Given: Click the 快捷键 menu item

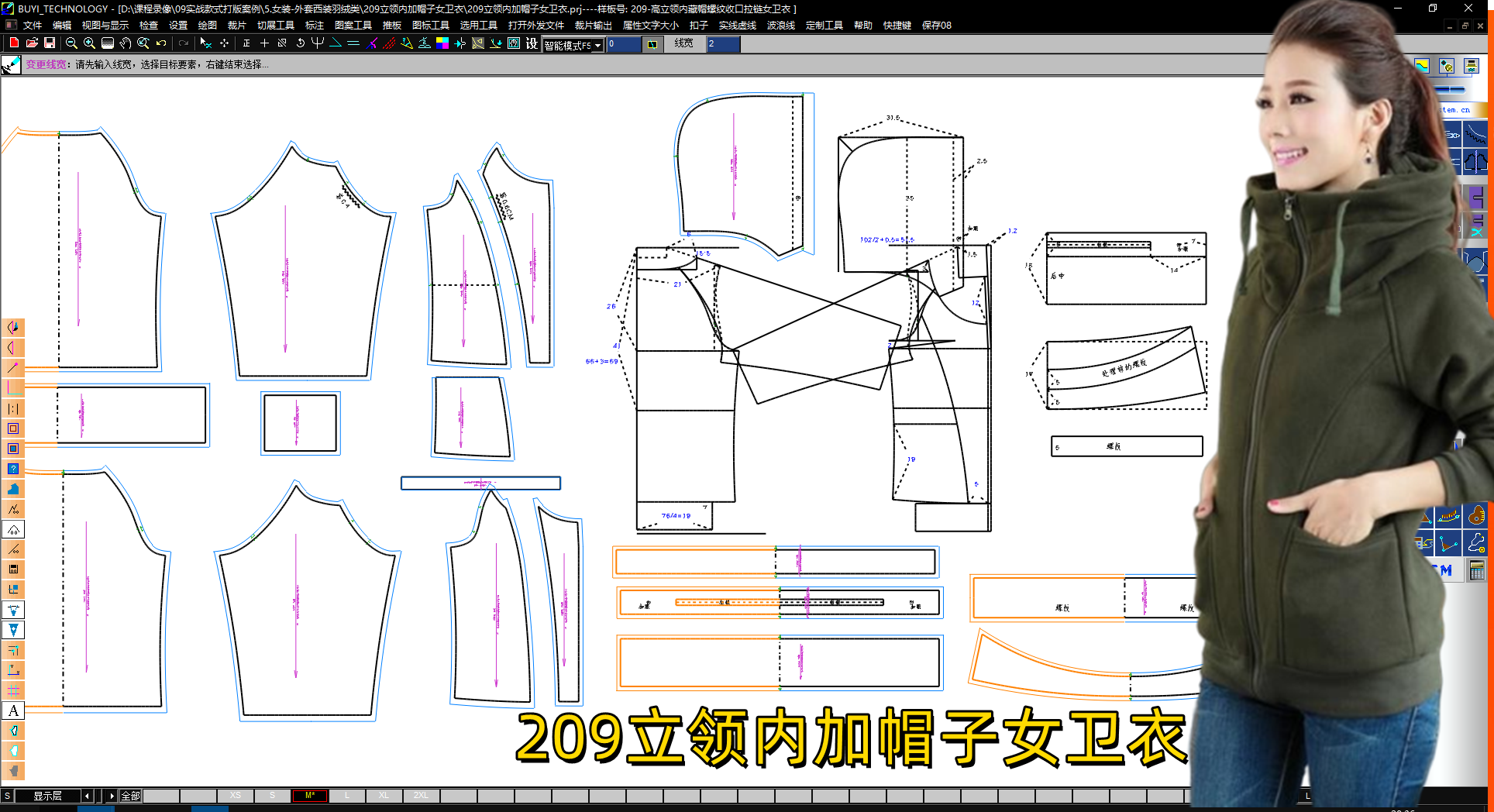Looking at the screenshot, I should click(897, 26).
